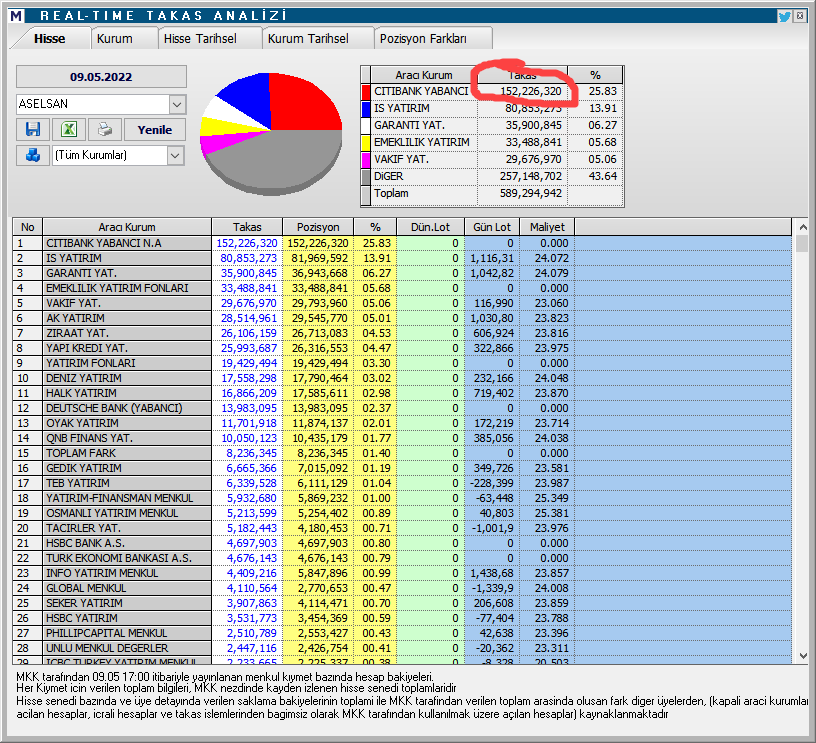Select the TOPLAM FARK row
Screen dimensions: 816x743
click(x=402, y=453)
